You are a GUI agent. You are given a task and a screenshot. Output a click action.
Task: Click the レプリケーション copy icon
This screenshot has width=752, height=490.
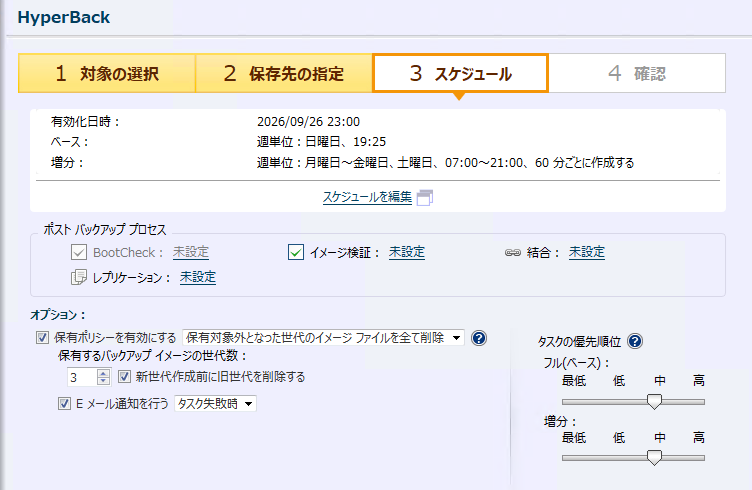click(79, 277)
